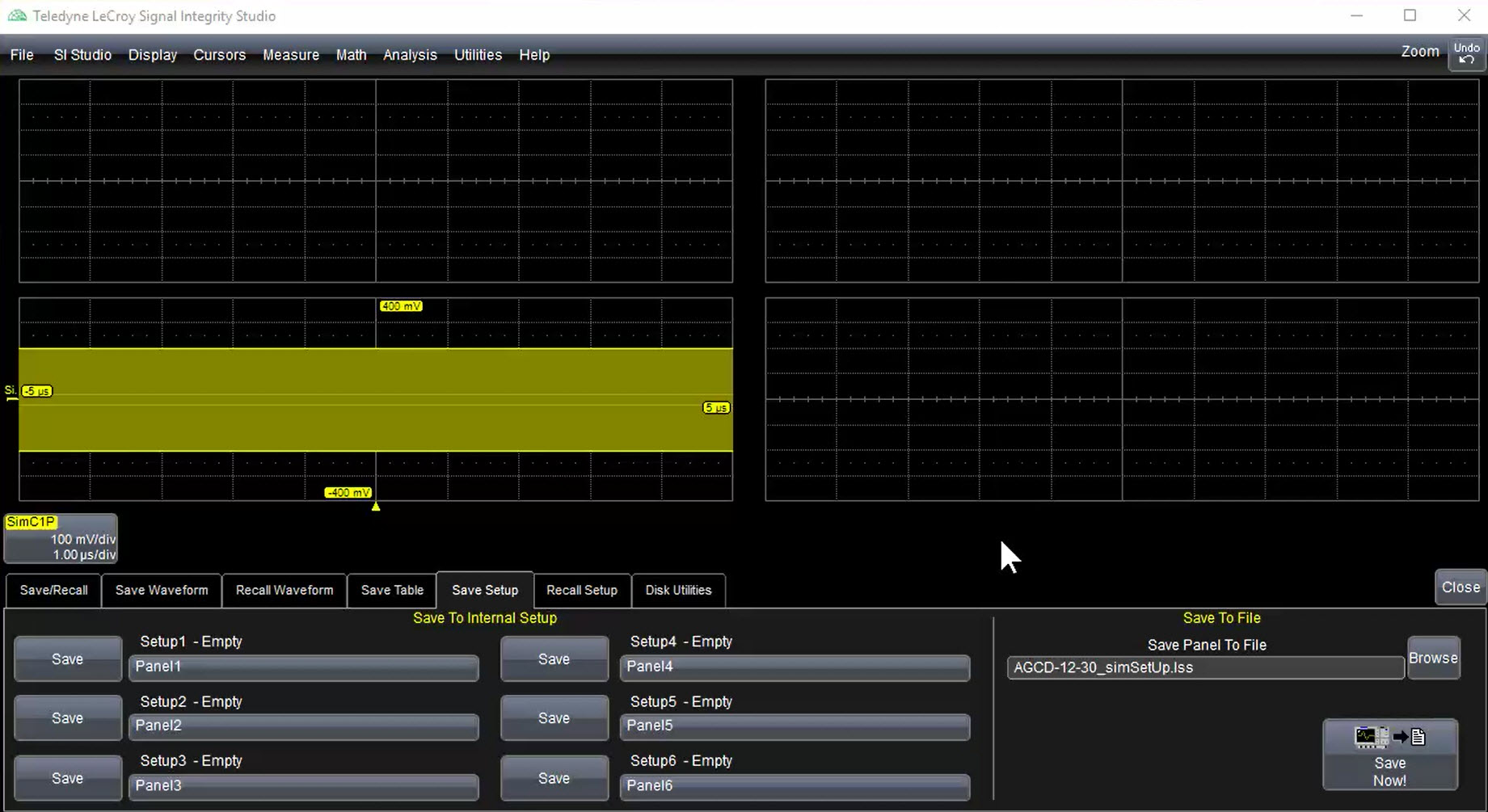
Task: Click the upper-right empty grid
Action: (1122, 180)
